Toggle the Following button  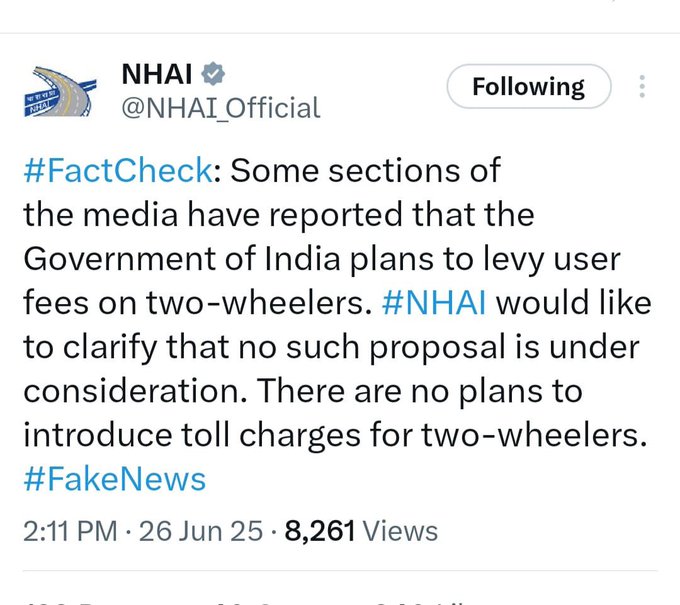click(528, 87)
